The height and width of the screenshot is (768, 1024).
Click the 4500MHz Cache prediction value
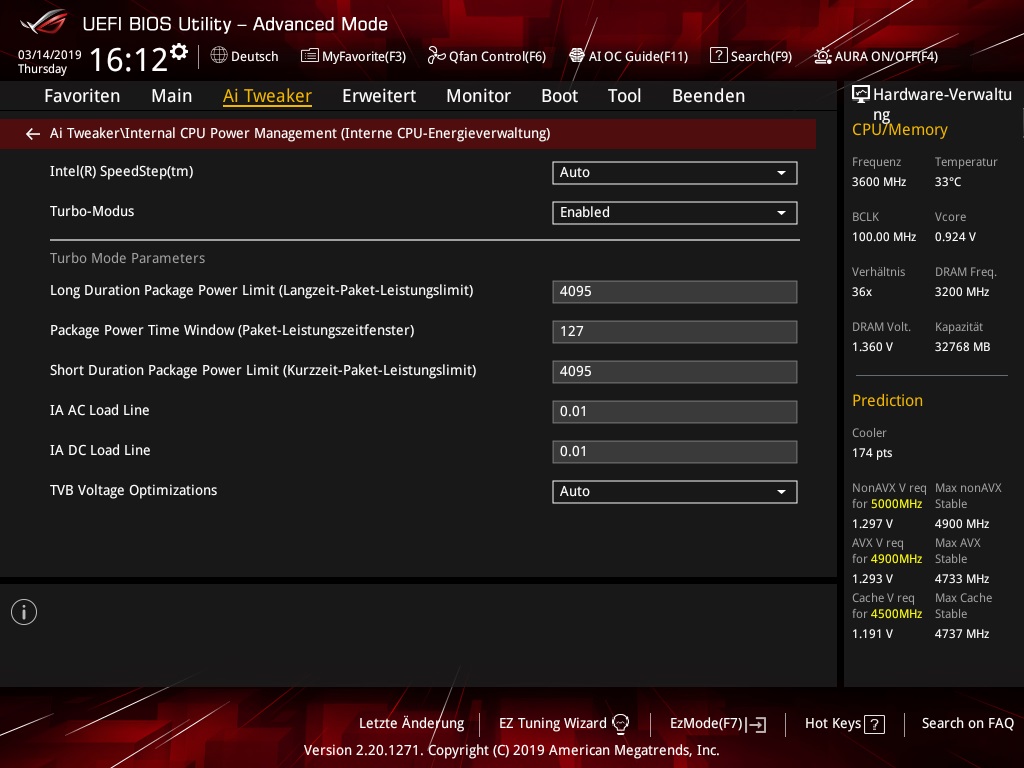coord(897,614)
